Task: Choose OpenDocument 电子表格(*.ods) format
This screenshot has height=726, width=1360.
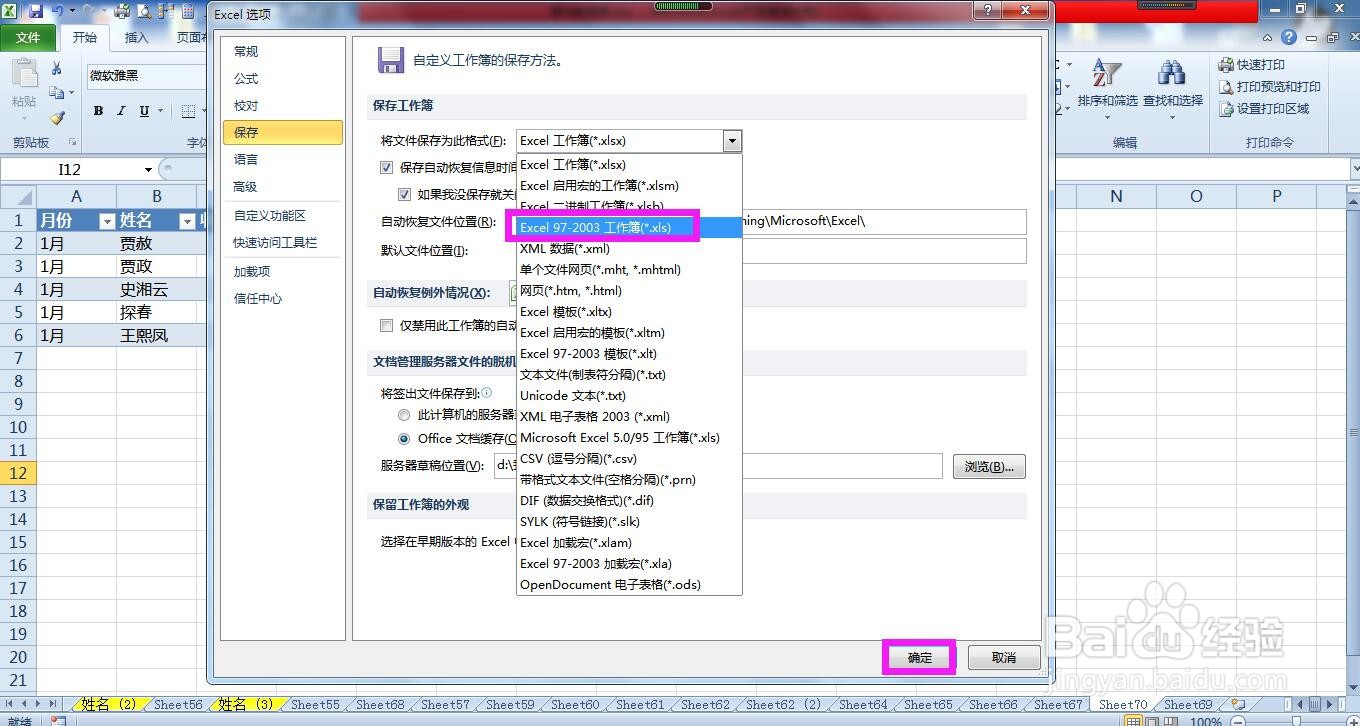Action: coord(629,584)
